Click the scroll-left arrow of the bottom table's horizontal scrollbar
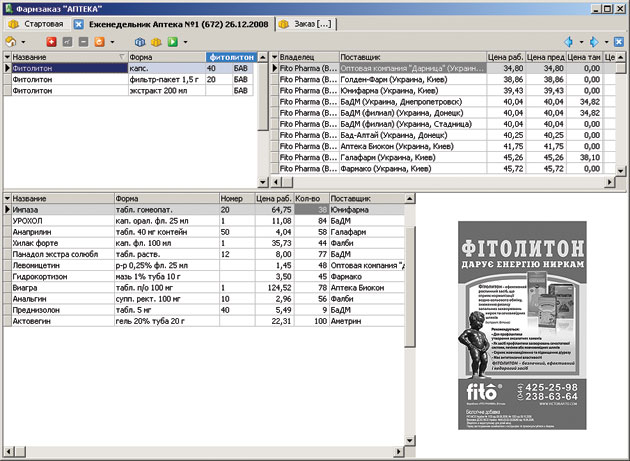 [9, 452]
